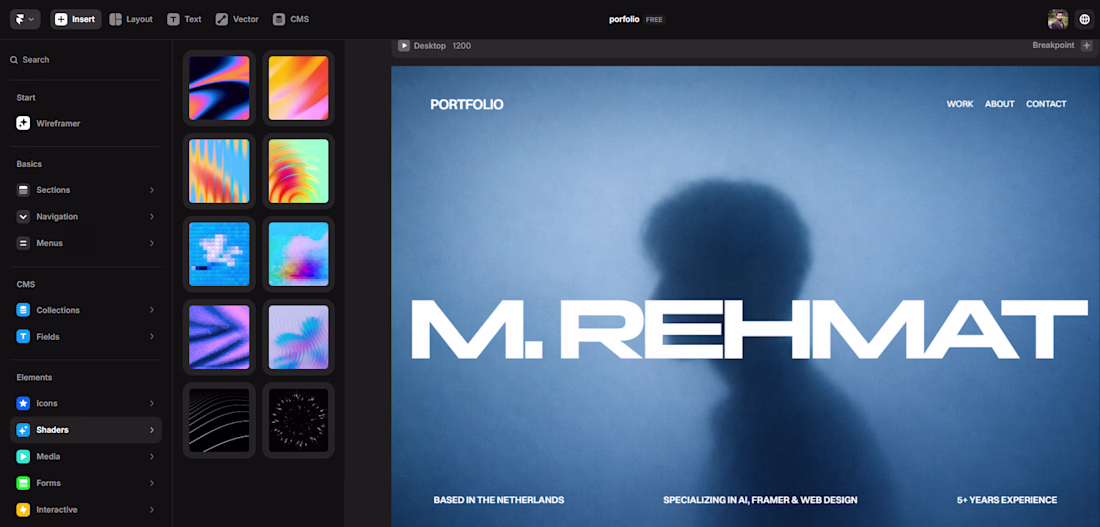Open the CMS tab in toolbar
Viewport: 1100px width, 527px height.
pos(291,20)
